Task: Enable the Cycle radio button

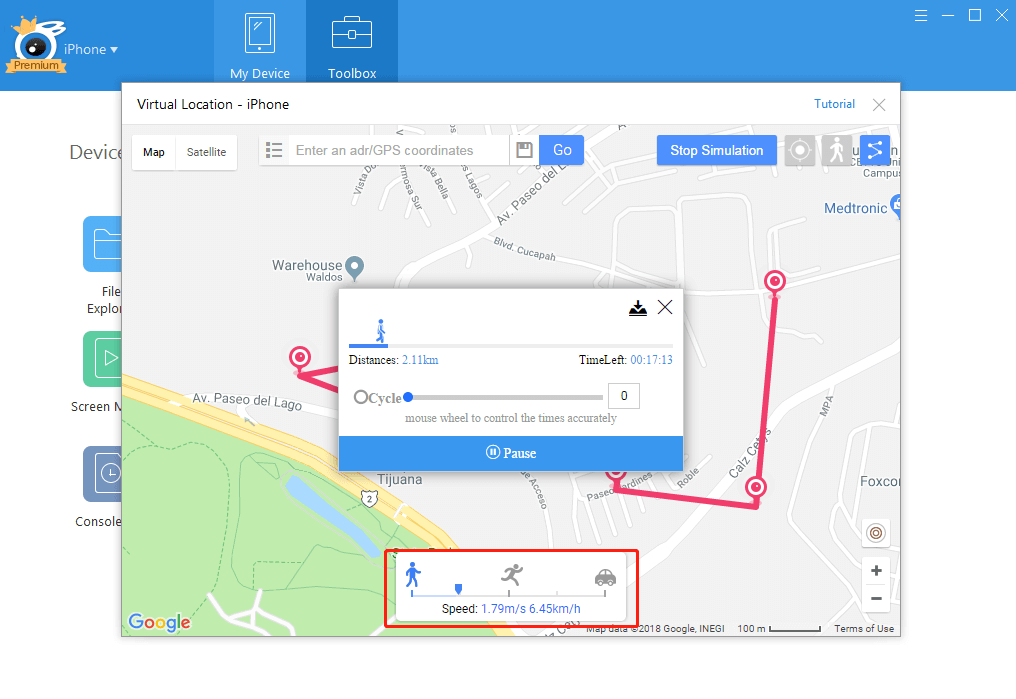Action: click(x=361, y=397)
